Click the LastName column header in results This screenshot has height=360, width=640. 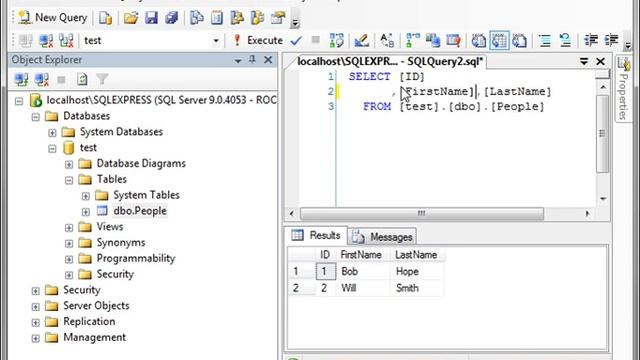417,255
